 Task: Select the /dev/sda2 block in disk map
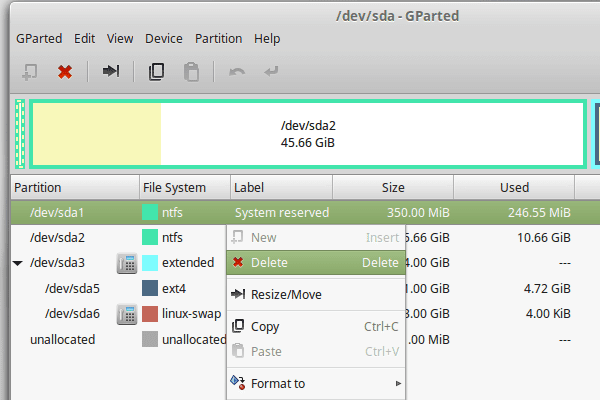(x=308, y=134)
